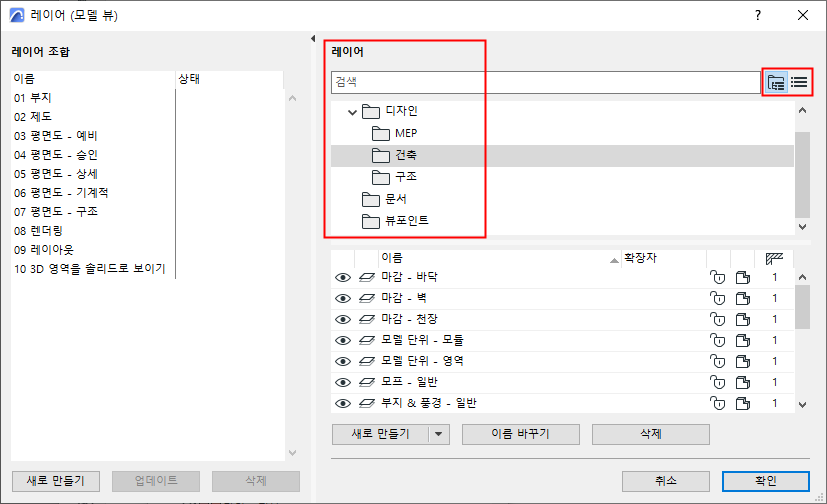Toggle the lock icon for 부지 & 풍경 - 일반
Screen dimensions: 827x504
[x=717, y=403]
